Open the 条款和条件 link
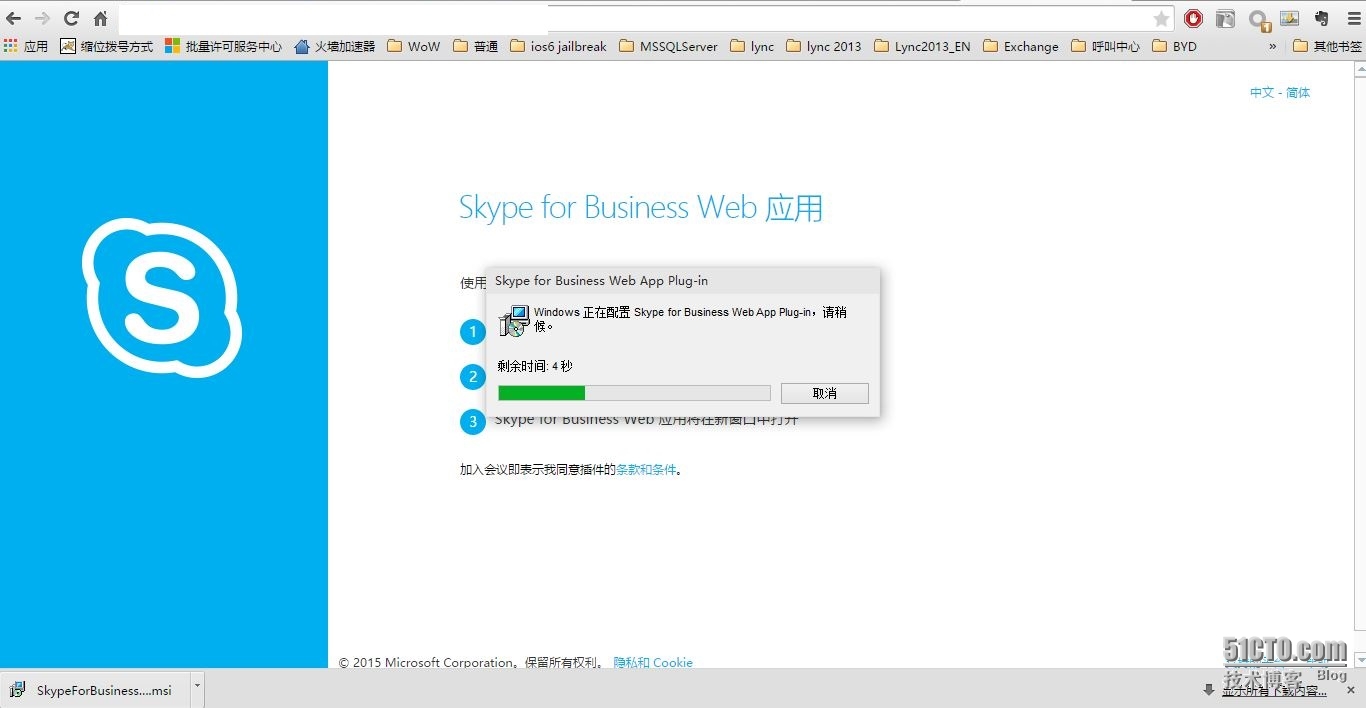 tap(646, 469)
